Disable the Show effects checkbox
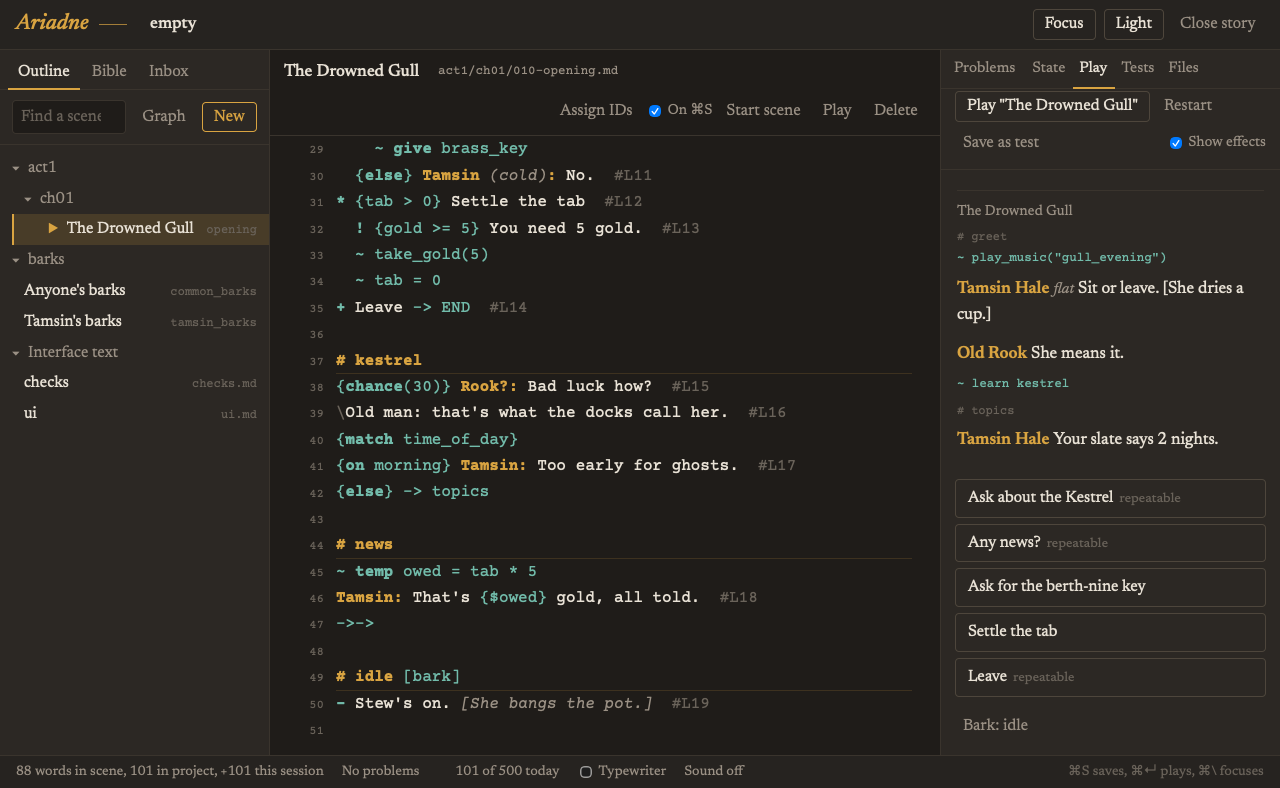The image size is (1280, 788). pyautogui.click(x=1176, y=143)
